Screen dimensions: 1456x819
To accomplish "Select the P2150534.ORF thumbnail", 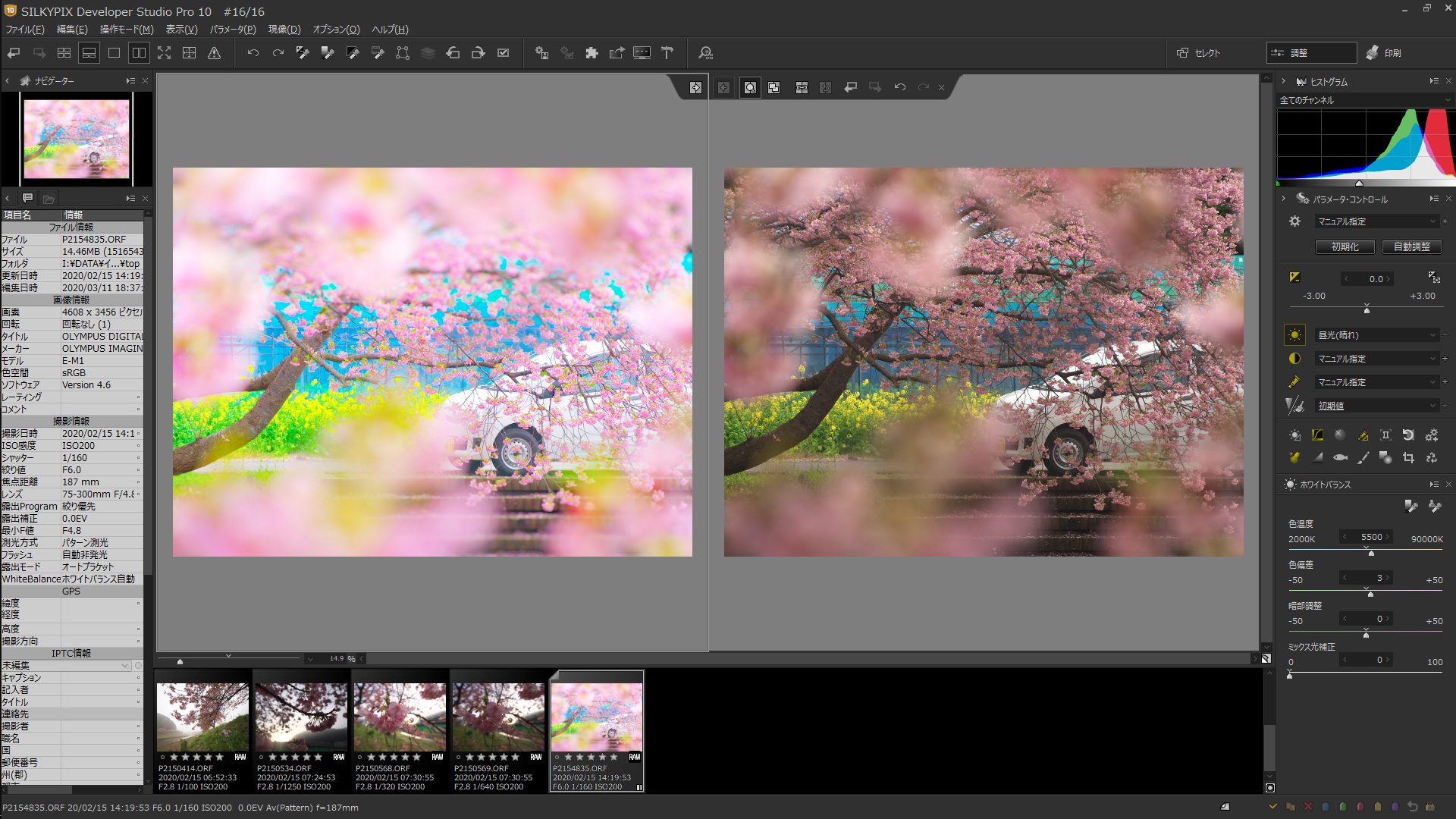I will tap(301, 717).
